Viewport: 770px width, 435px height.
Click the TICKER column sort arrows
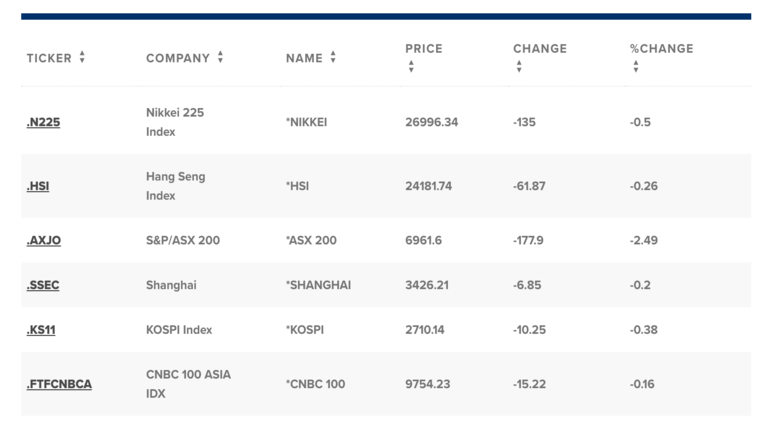82,58
